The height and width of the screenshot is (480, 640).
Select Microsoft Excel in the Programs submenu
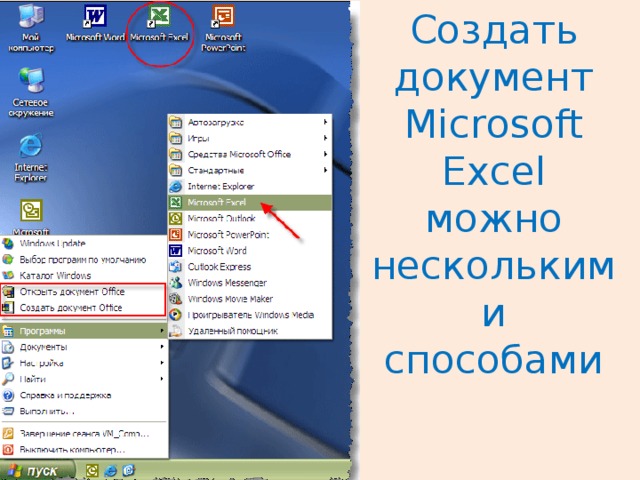point(249,202)
